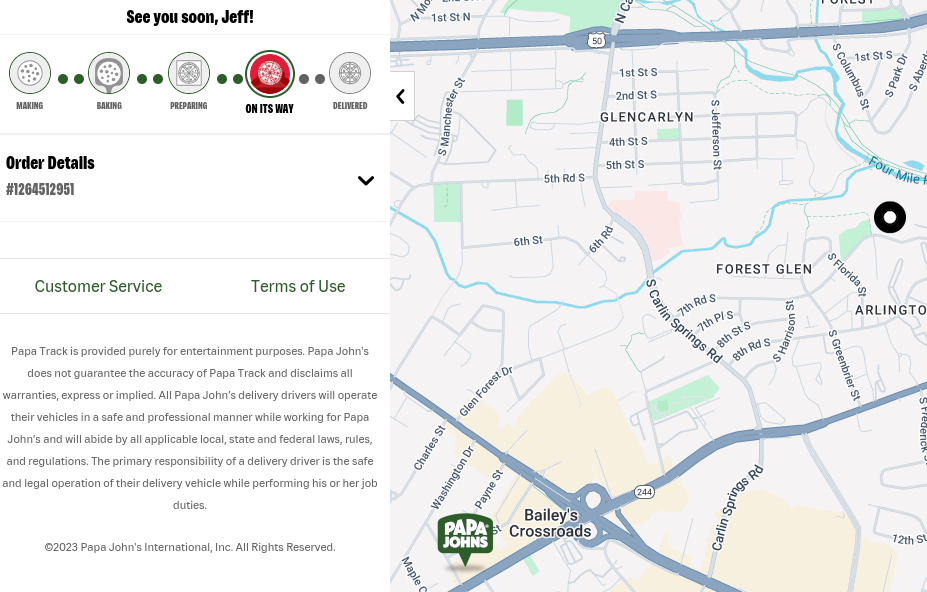This screenshot has width=927, height=592.
Task: Click the order number #1264512951
Action: [40, 189]
